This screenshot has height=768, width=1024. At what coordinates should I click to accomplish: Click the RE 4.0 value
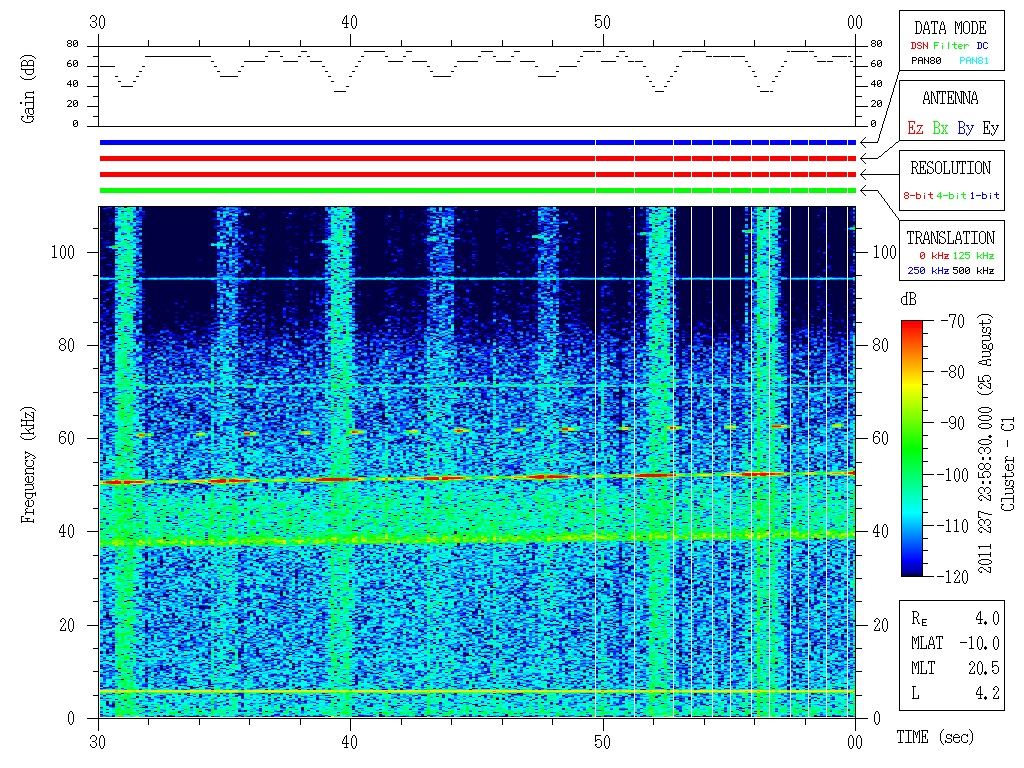pyautogui.click(x=987, y=618)
